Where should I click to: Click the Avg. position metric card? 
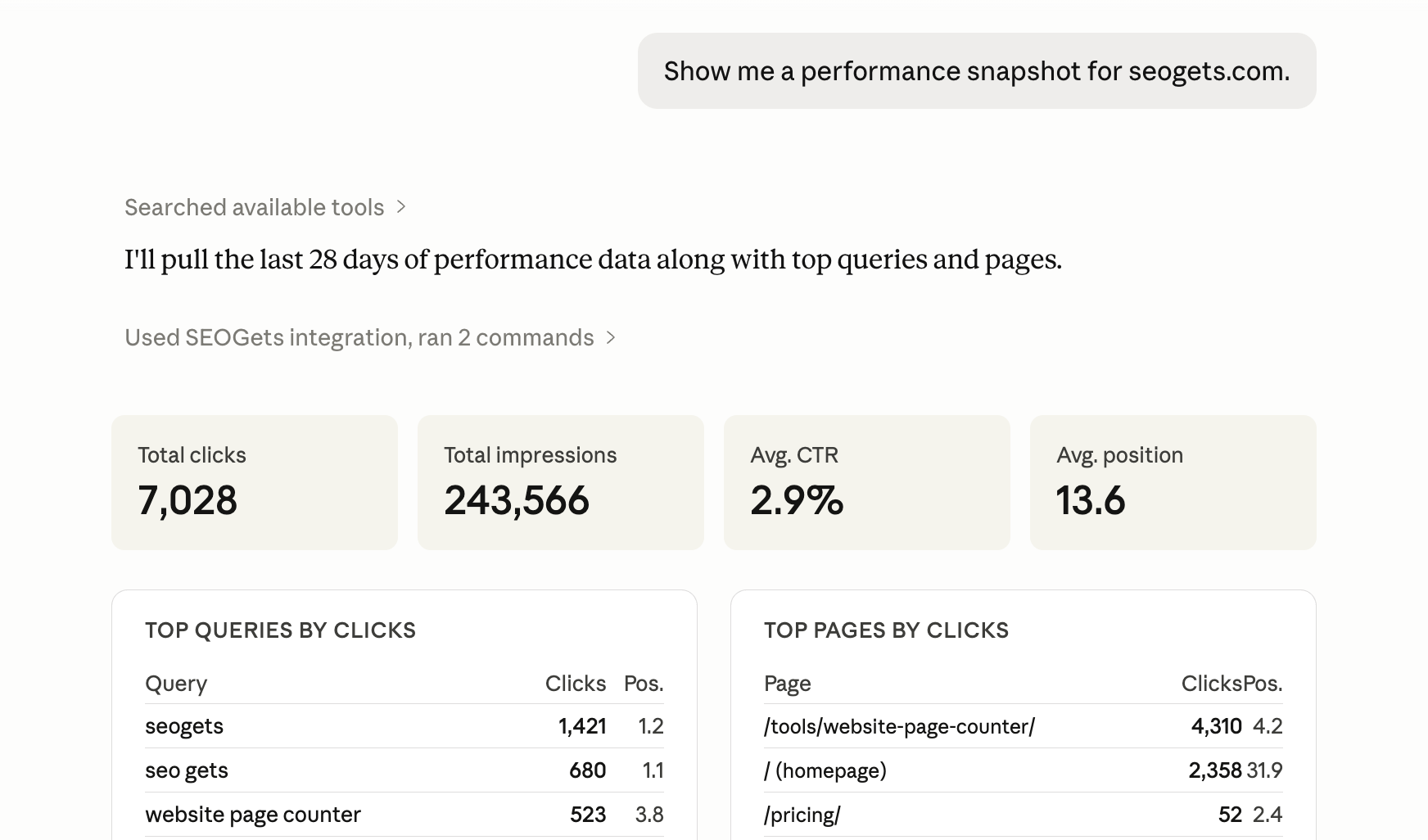[1173, 482]
